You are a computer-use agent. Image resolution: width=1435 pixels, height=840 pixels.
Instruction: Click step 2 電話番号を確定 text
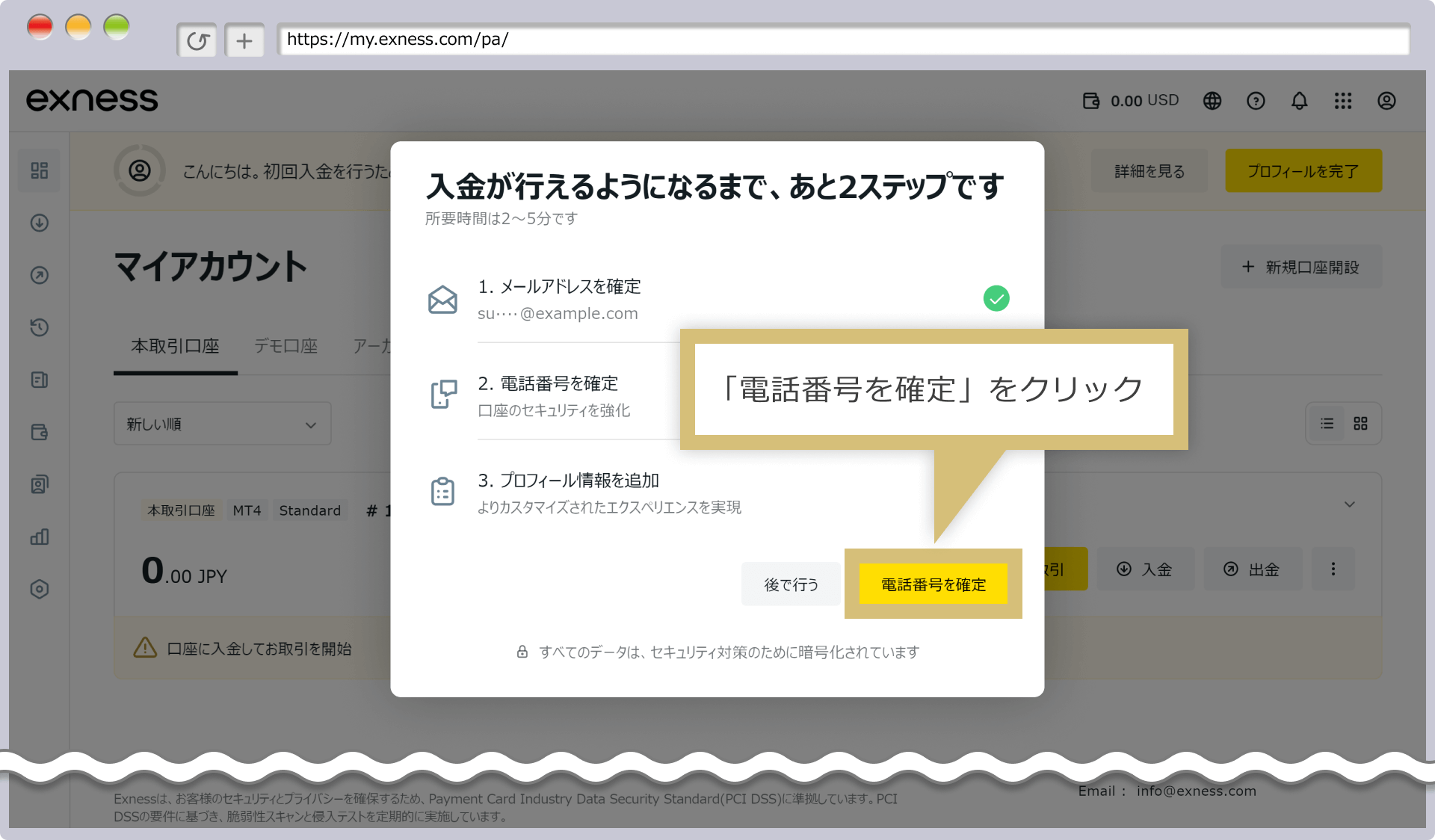(548, 383)
